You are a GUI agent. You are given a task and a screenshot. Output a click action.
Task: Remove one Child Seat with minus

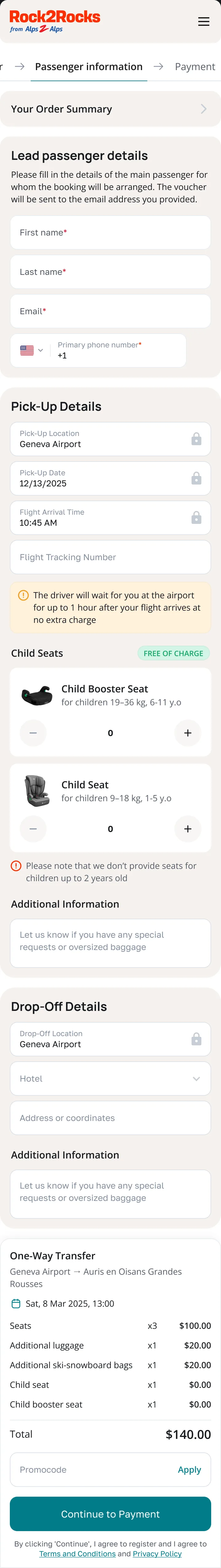click(33, 829)
